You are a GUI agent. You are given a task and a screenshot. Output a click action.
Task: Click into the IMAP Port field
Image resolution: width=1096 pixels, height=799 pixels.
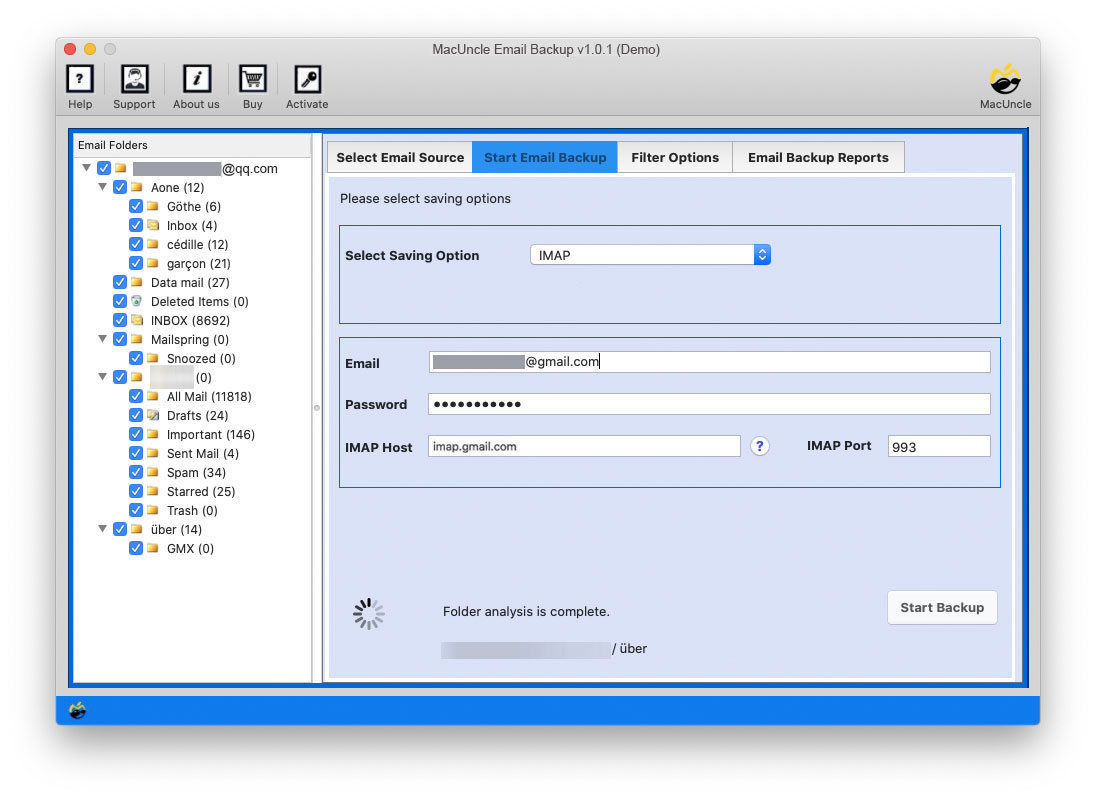(x=938, y=447)
